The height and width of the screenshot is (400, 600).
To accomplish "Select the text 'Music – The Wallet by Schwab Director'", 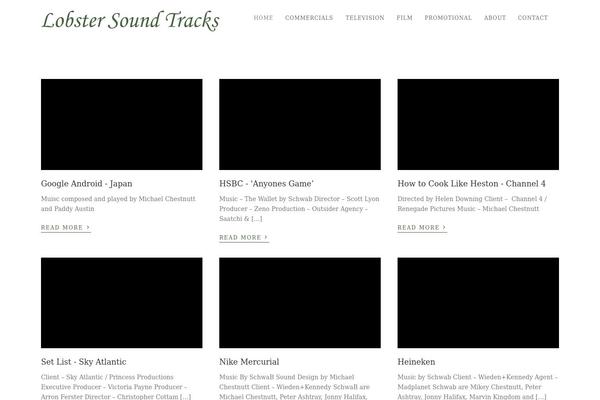I will [x=279, y=199].
